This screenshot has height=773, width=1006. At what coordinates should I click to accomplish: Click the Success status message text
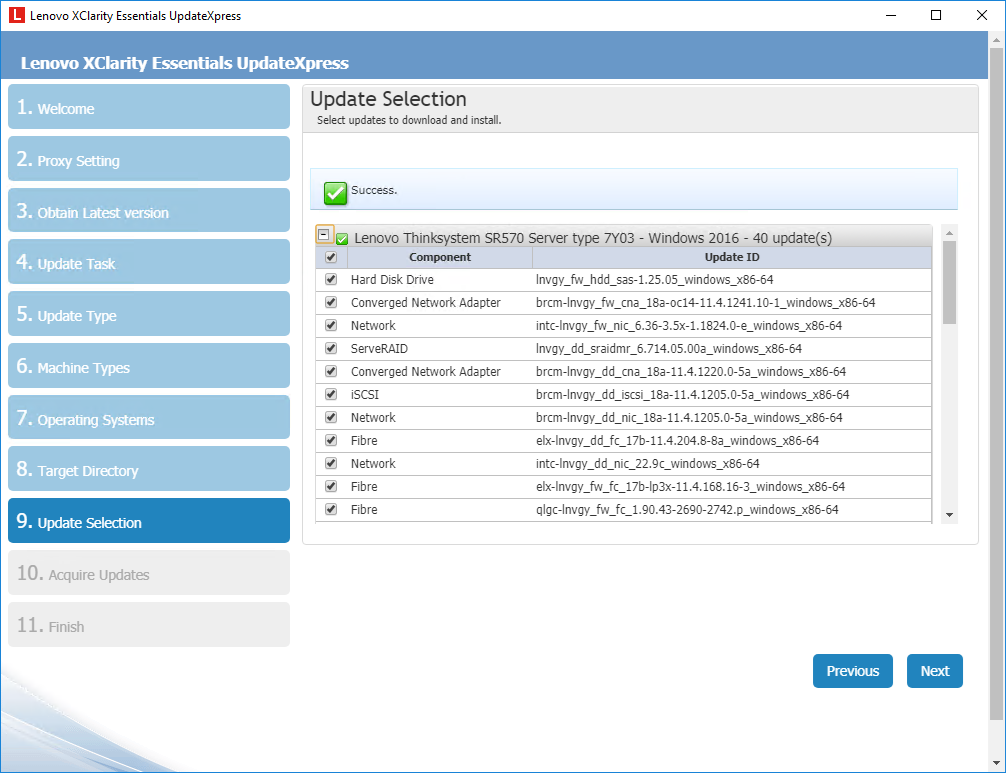(x=374, y=190)
